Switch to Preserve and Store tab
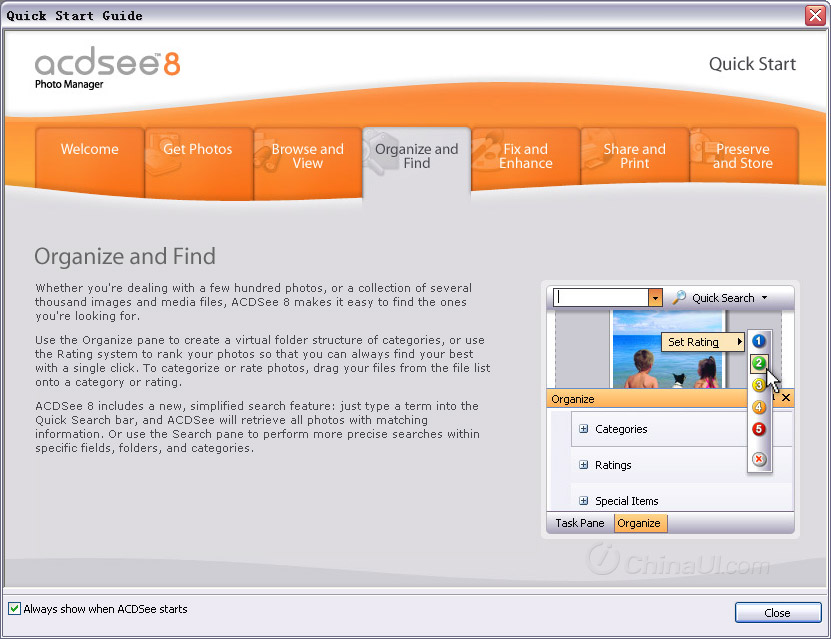 (x=744, y=157)
